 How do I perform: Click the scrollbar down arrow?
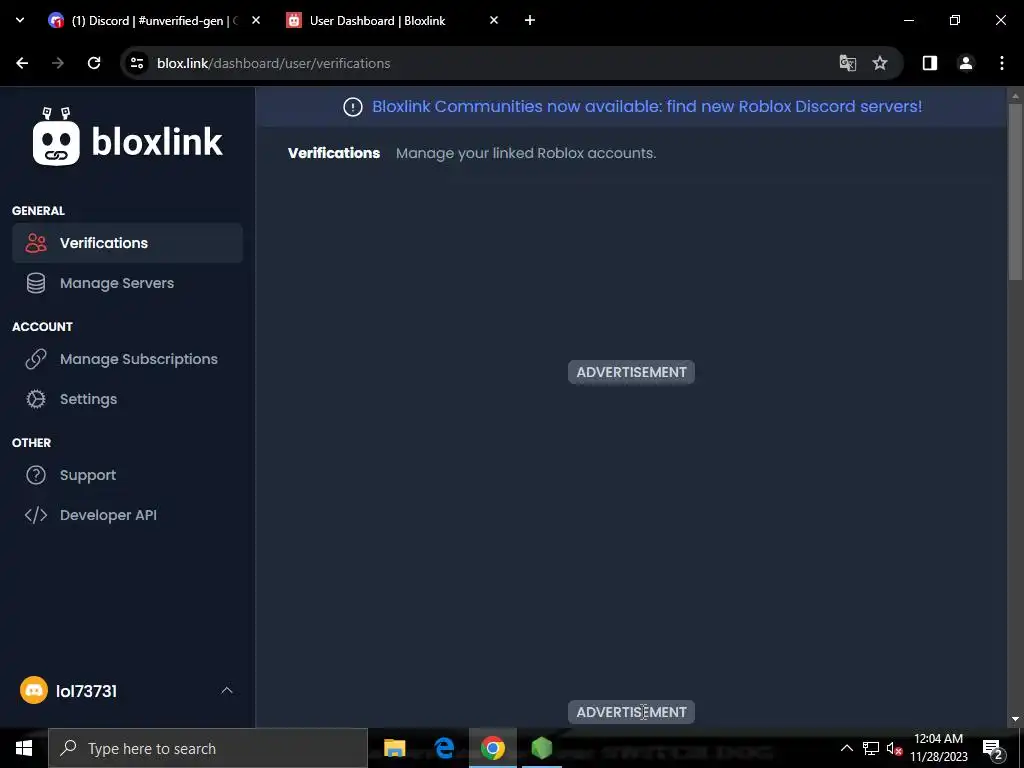[1015, 719]
